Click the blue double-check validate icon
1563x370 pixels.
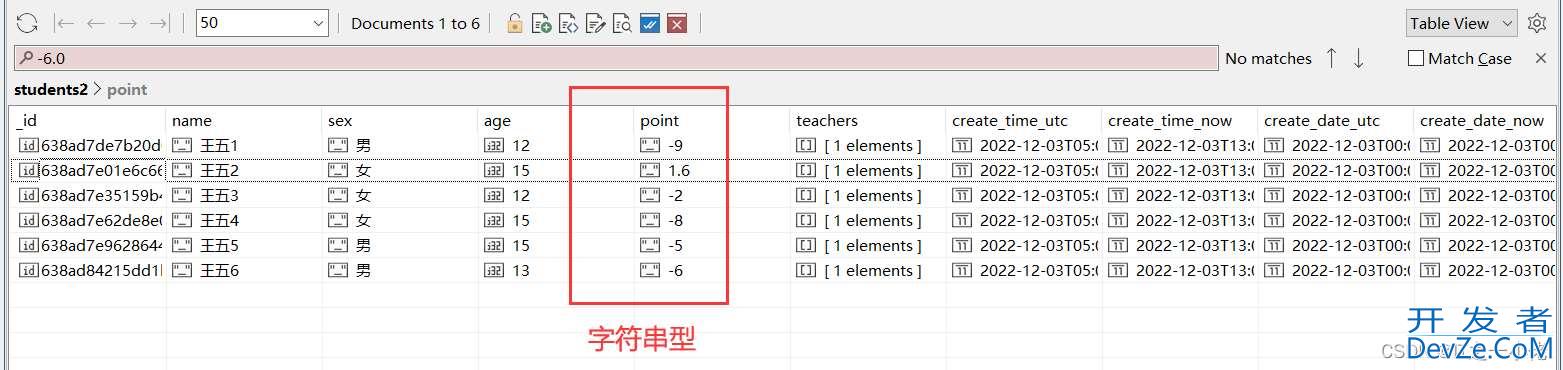point(650,23)
